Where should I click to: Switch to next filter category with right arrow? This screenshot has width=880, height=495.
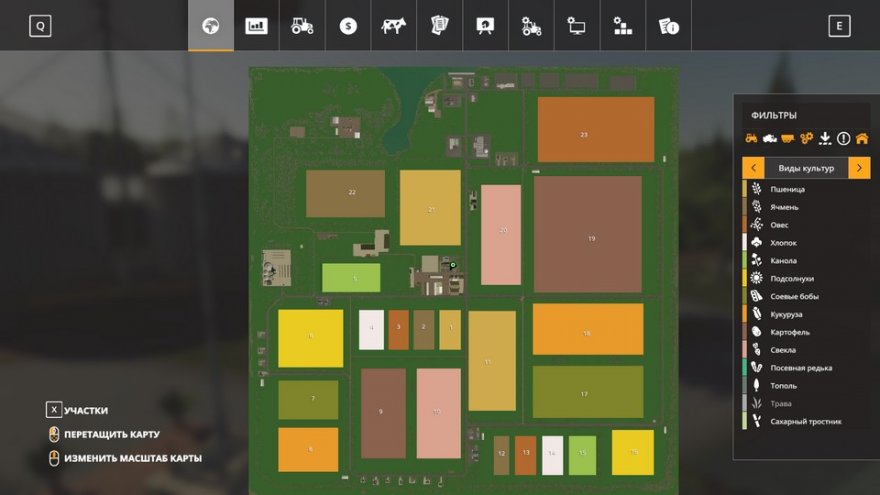coord(859,168)
